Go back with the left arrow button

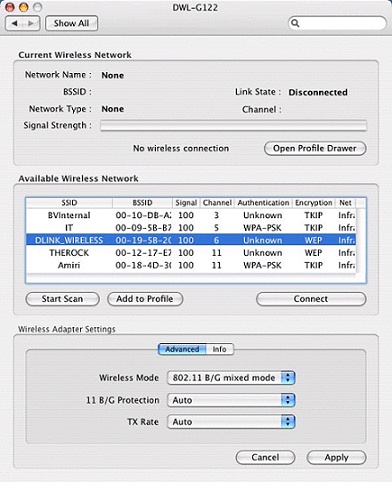[14, 23]
